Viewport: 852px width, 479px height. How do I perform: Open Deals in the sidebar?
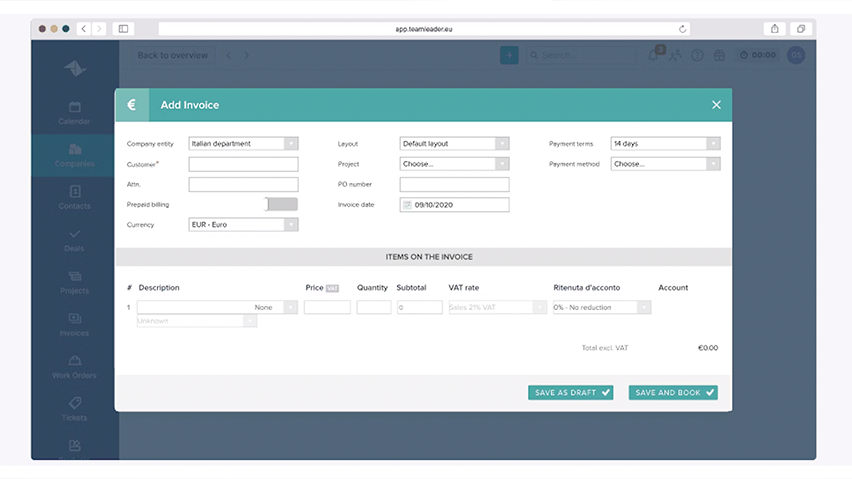click(74, 240)
